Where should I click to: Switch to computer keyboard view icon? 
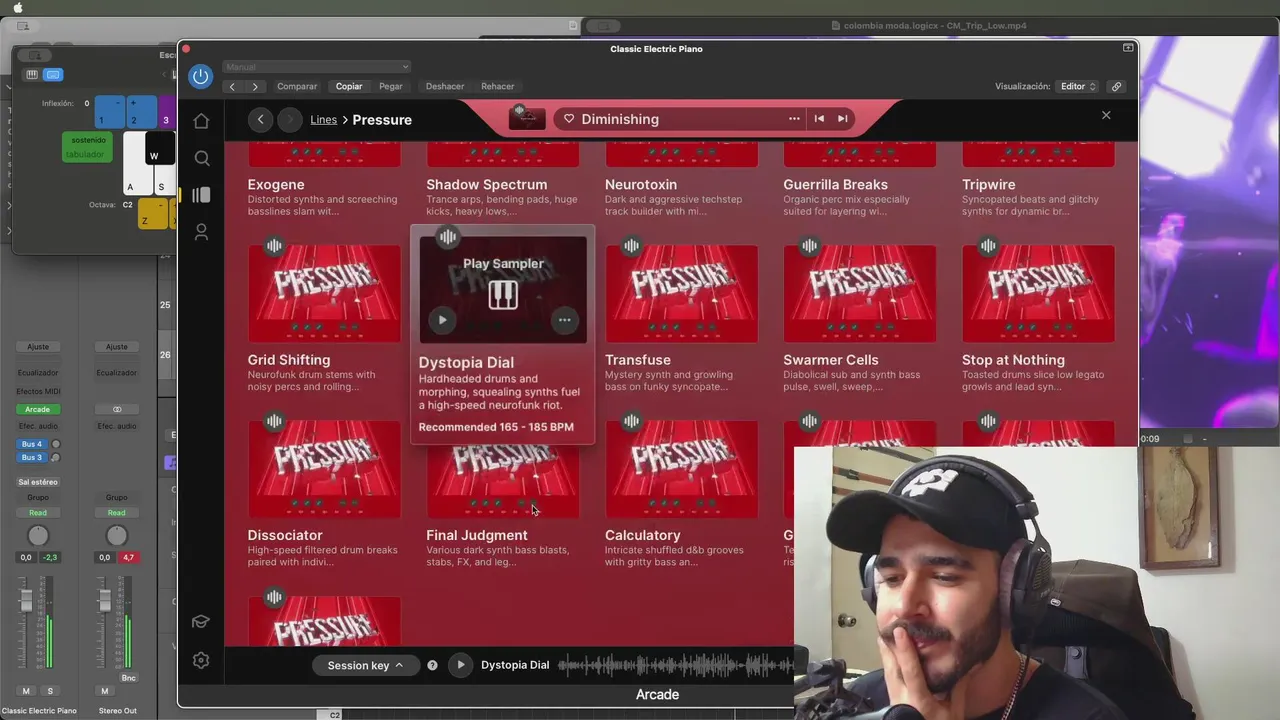point(53,75)
